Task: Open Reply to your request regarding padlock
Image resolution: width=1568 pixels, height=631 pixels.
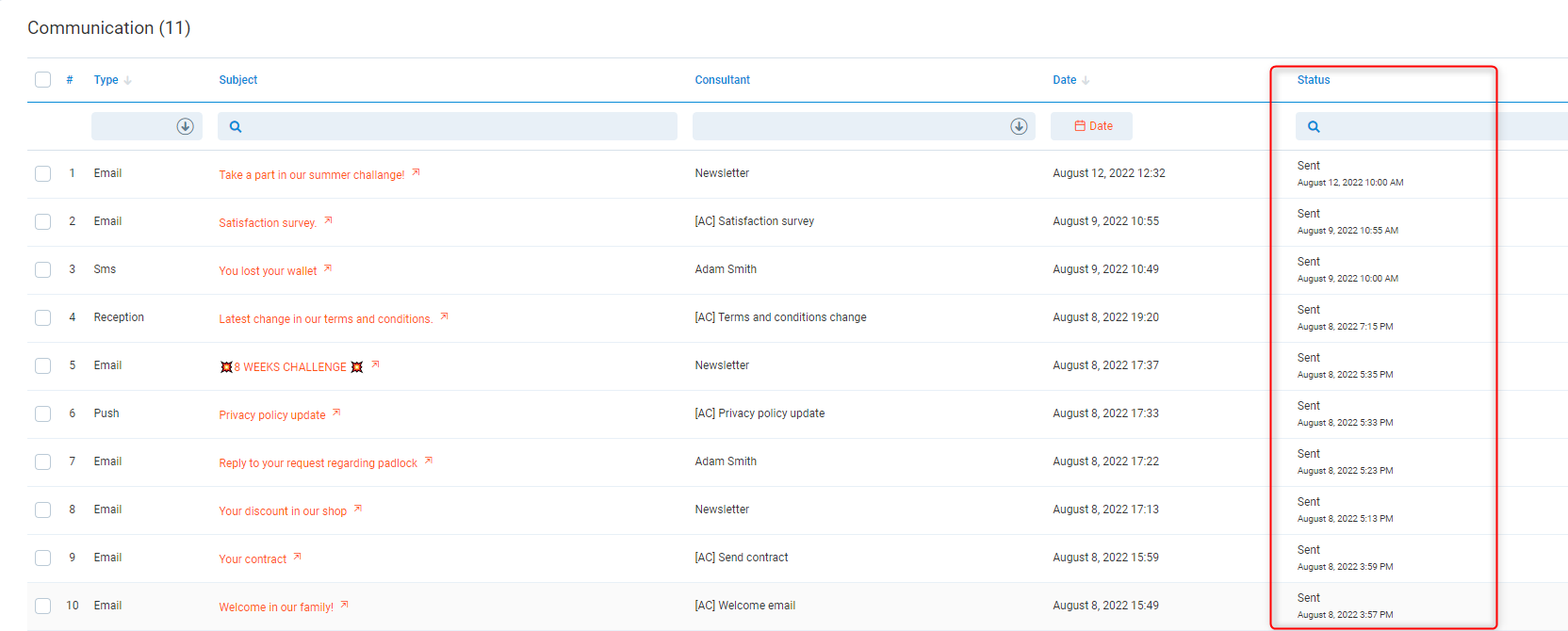Action: click(x=318, y=463)
